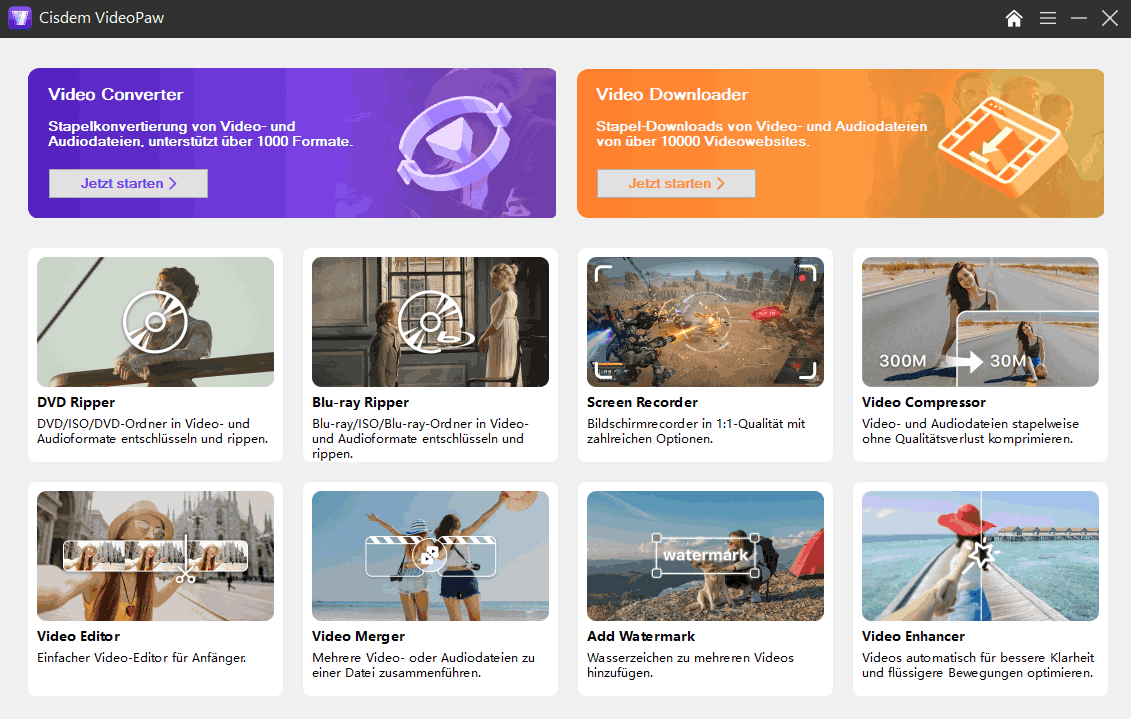Open Video Downloader banner title
Image resolution: width=1131 pixels, height=719 pixels.
coord(672,94)
